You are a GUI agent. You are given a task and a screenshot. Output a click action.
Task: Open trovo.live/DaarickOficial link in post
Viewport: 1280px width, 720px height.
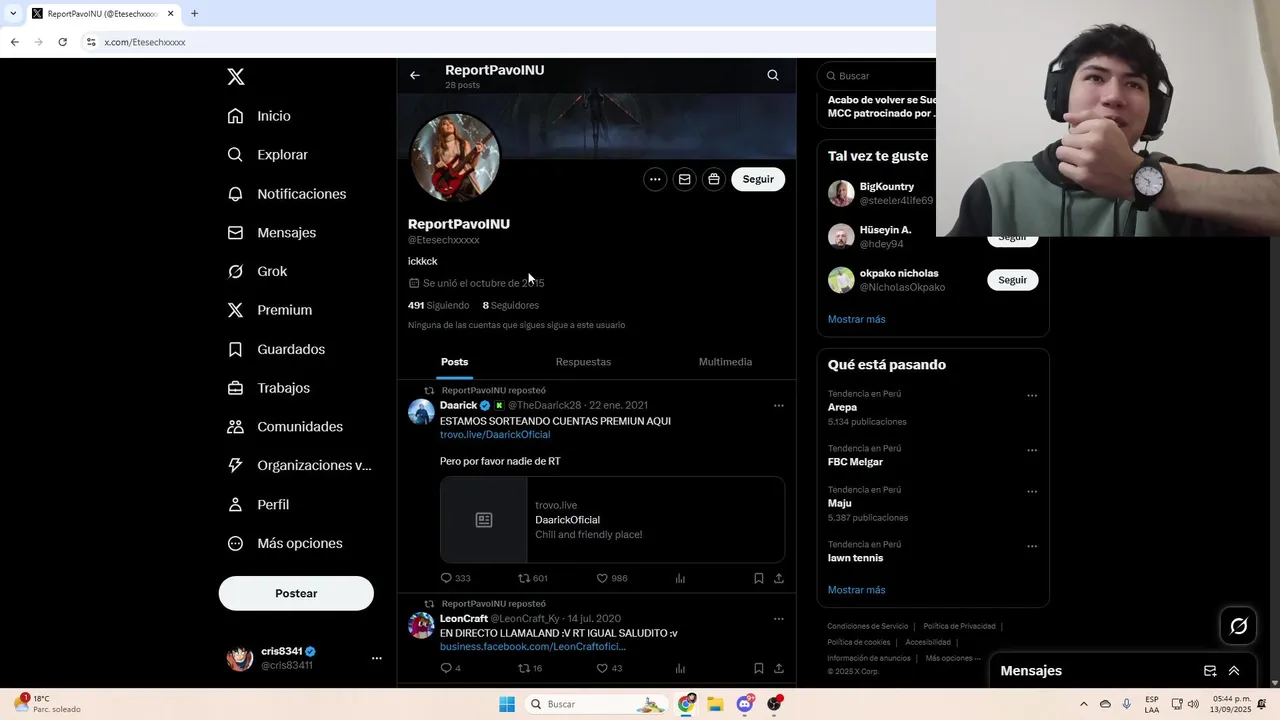click(495, 435)
